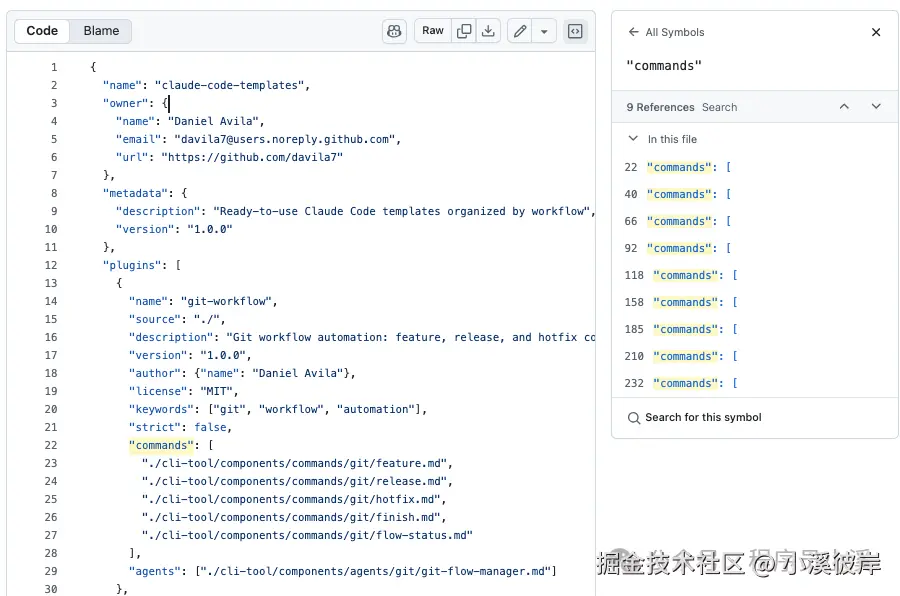The image size is (900, 596).
Task: Open more edit options dropdown caret
Action: point(544,31)
